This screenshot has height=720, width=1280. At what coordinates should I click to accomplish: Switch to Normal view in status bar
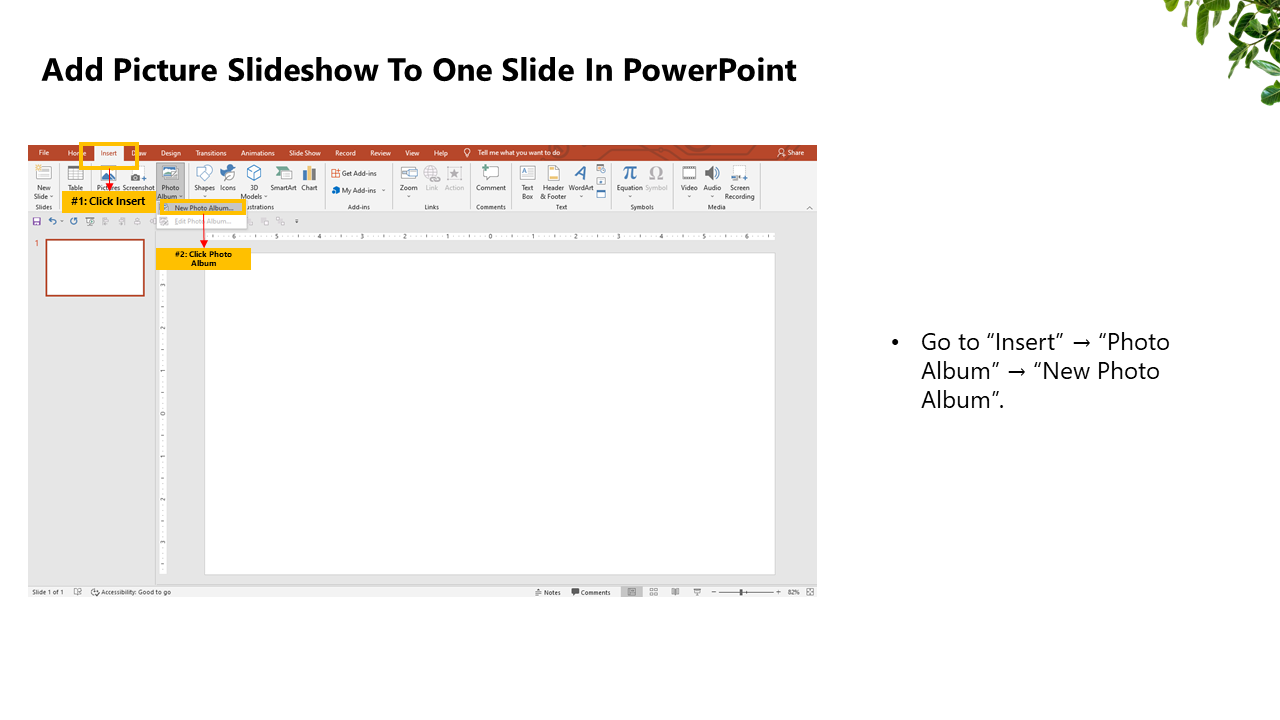(631, 592)
